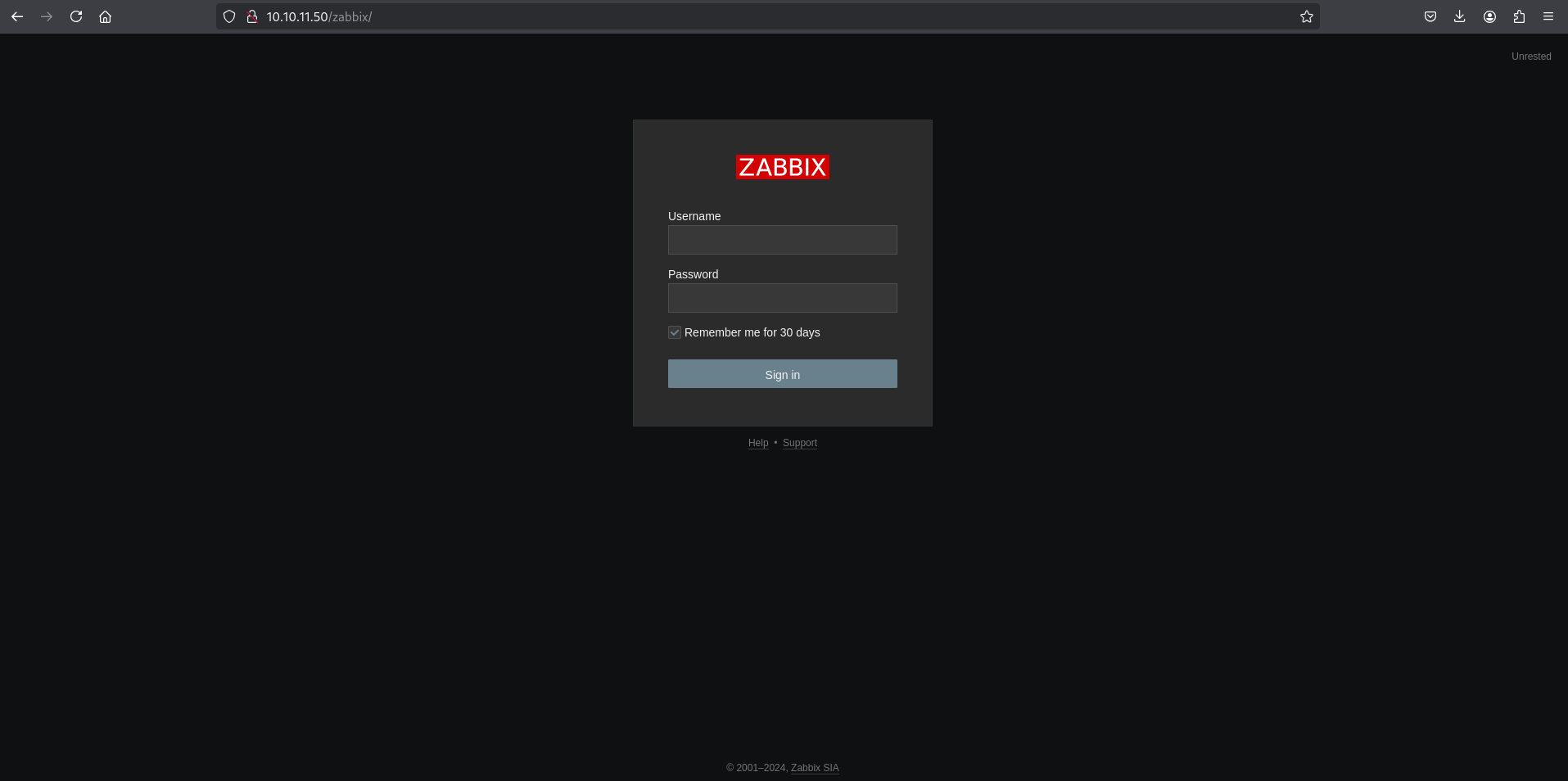This screenshot has width=1568, height=781.
Task: Open the Save to Pocket icon
Action: point(1430,16)
